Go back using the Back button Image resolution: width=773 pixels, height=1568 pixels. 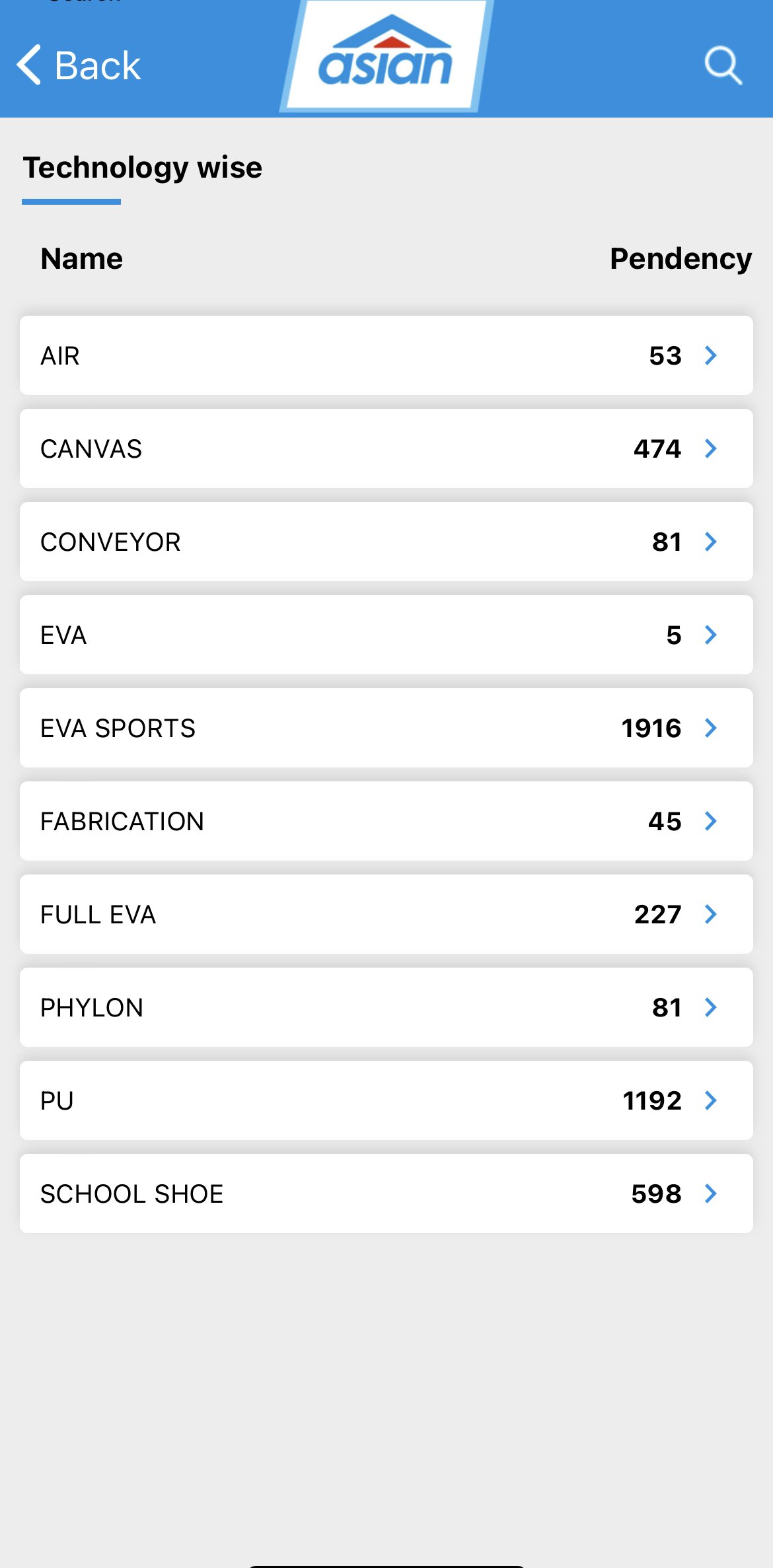pyautogui.click(x=79, y=65)
